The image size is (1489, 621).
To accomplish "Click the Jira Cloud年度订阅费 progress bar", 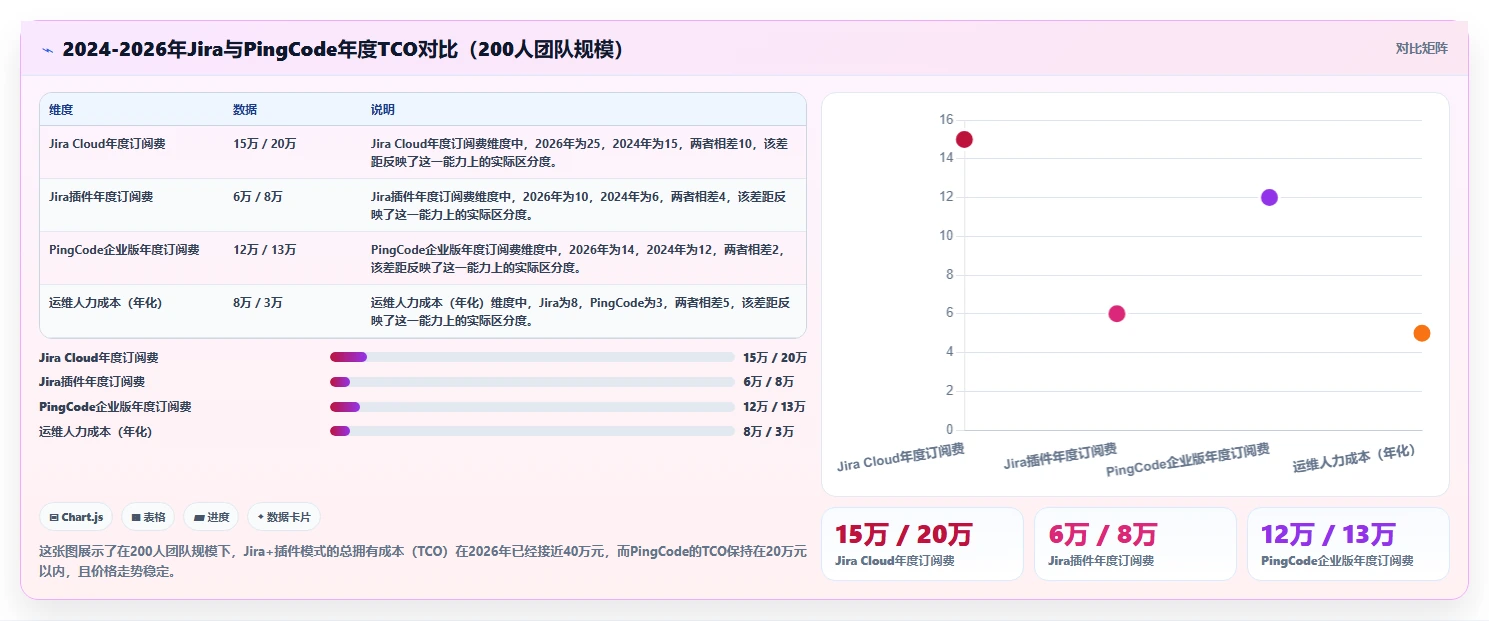I will coord(532,357).
